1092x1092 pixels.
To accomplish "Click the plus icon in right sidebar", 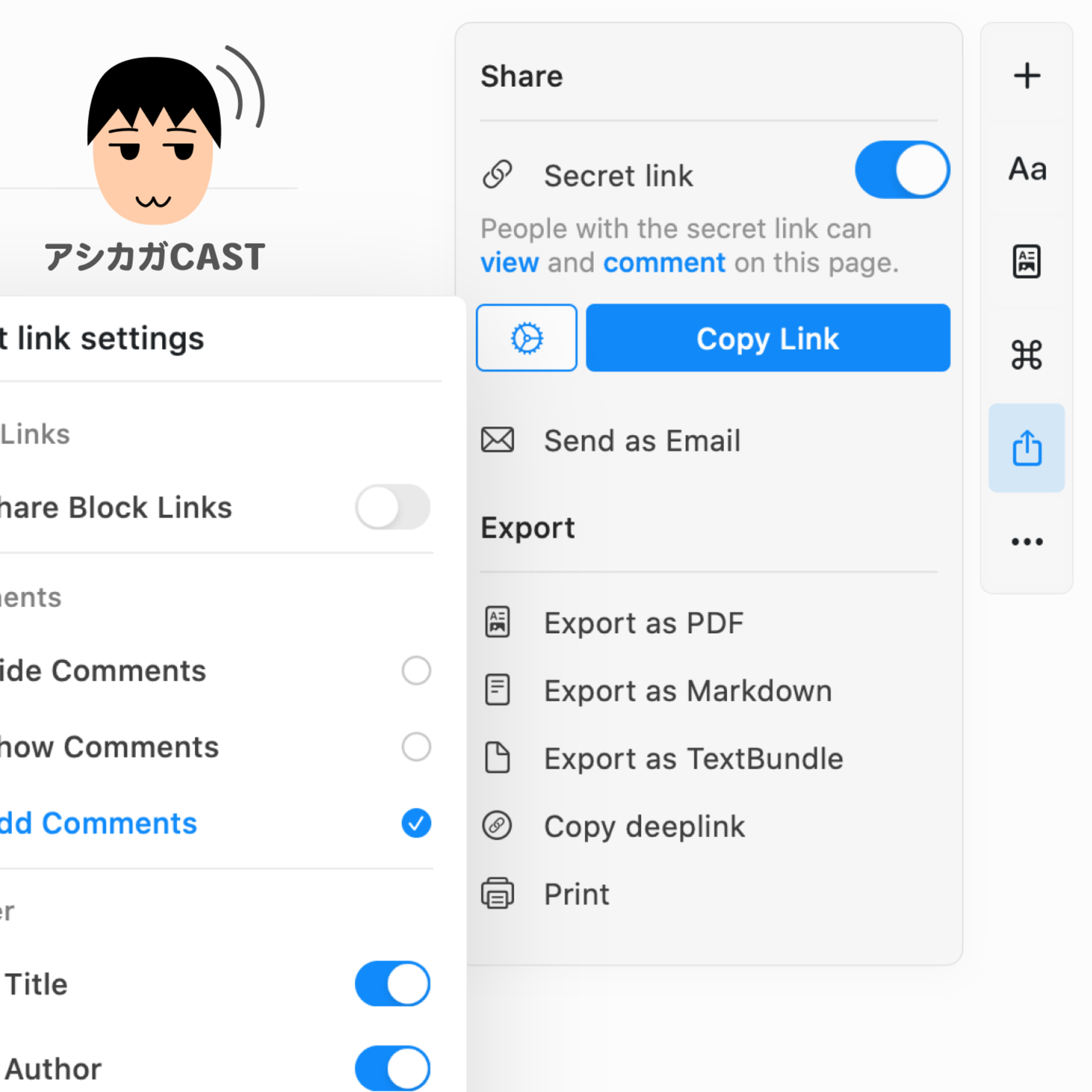I will point(1026,76).
